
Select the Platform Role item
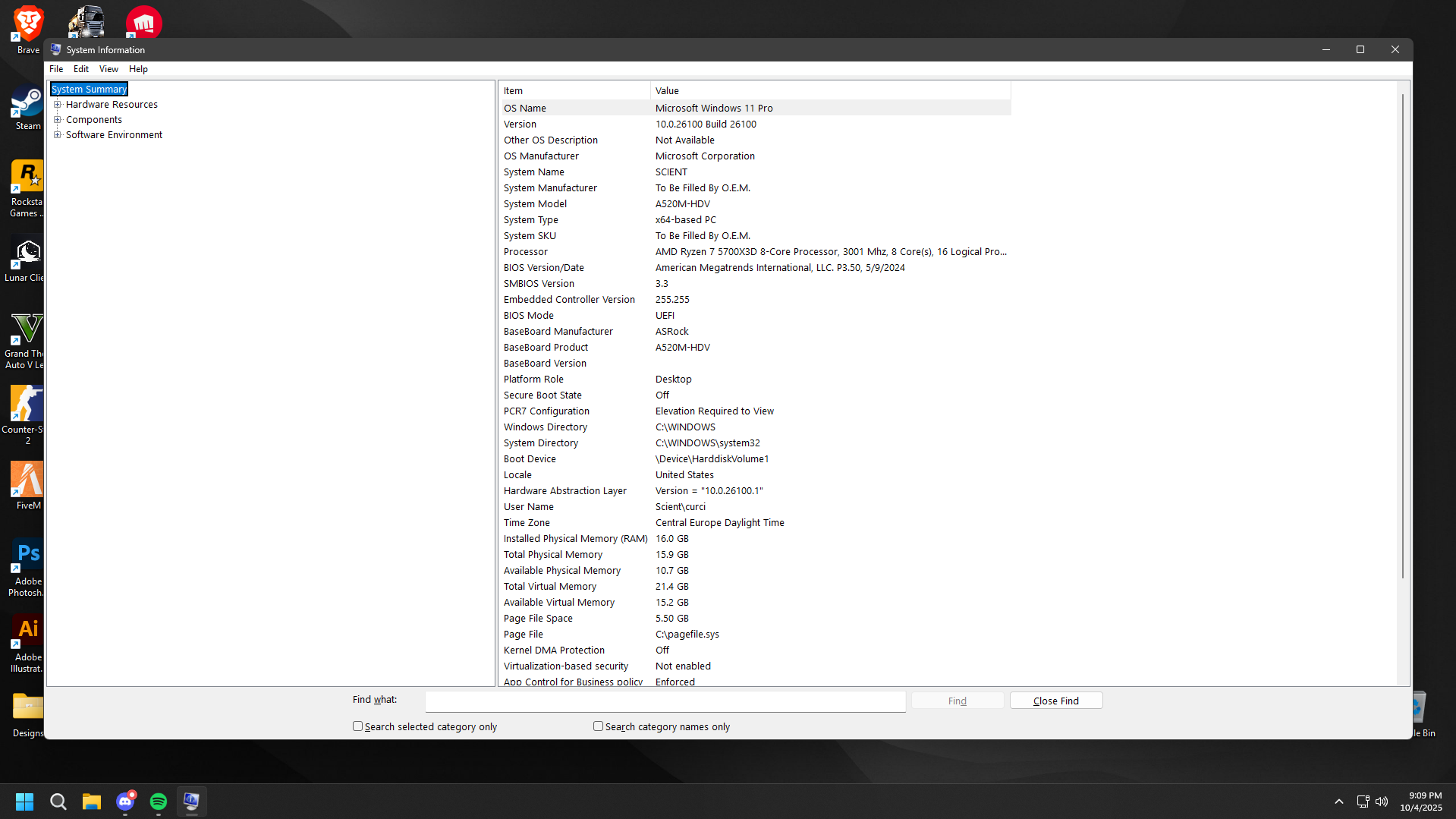[533, 380]
